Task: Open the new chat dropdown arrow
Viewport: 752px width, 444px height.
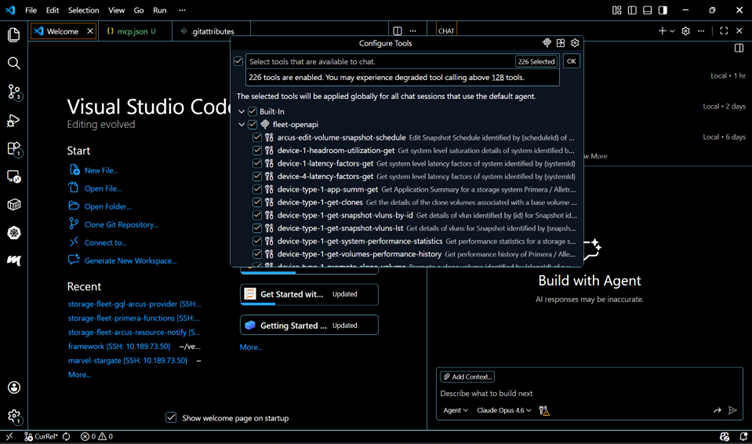Action: [x=672, y=31]
